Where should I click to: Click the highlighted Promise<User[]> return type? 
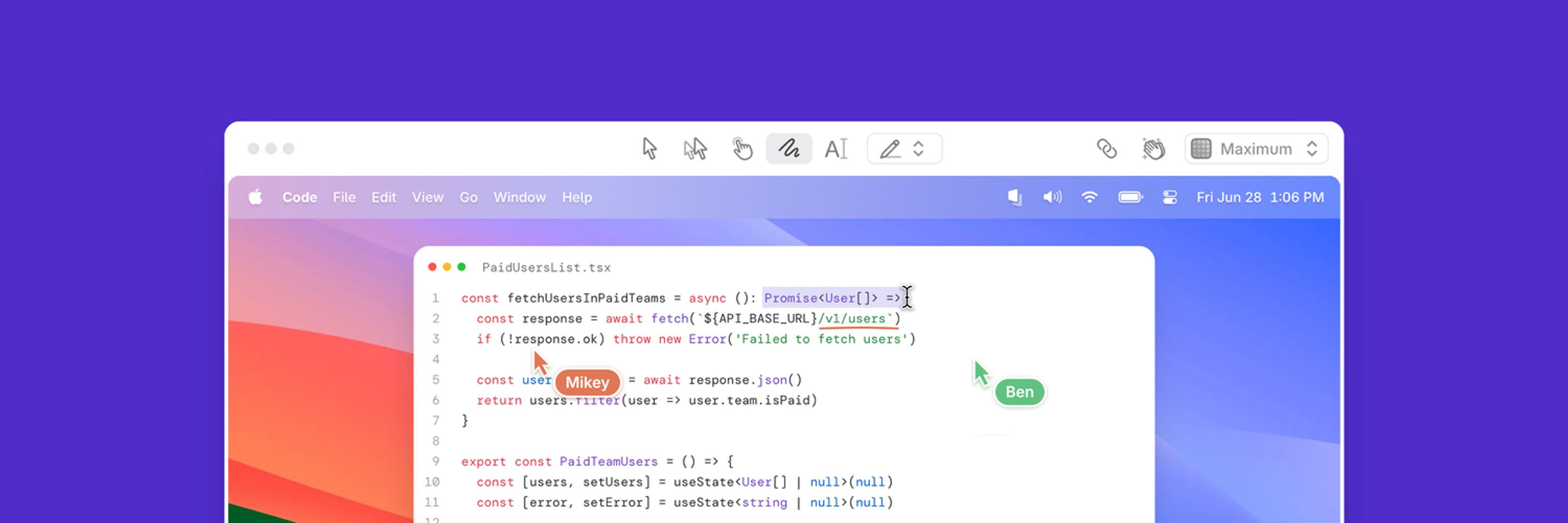[x=821, y=298]
